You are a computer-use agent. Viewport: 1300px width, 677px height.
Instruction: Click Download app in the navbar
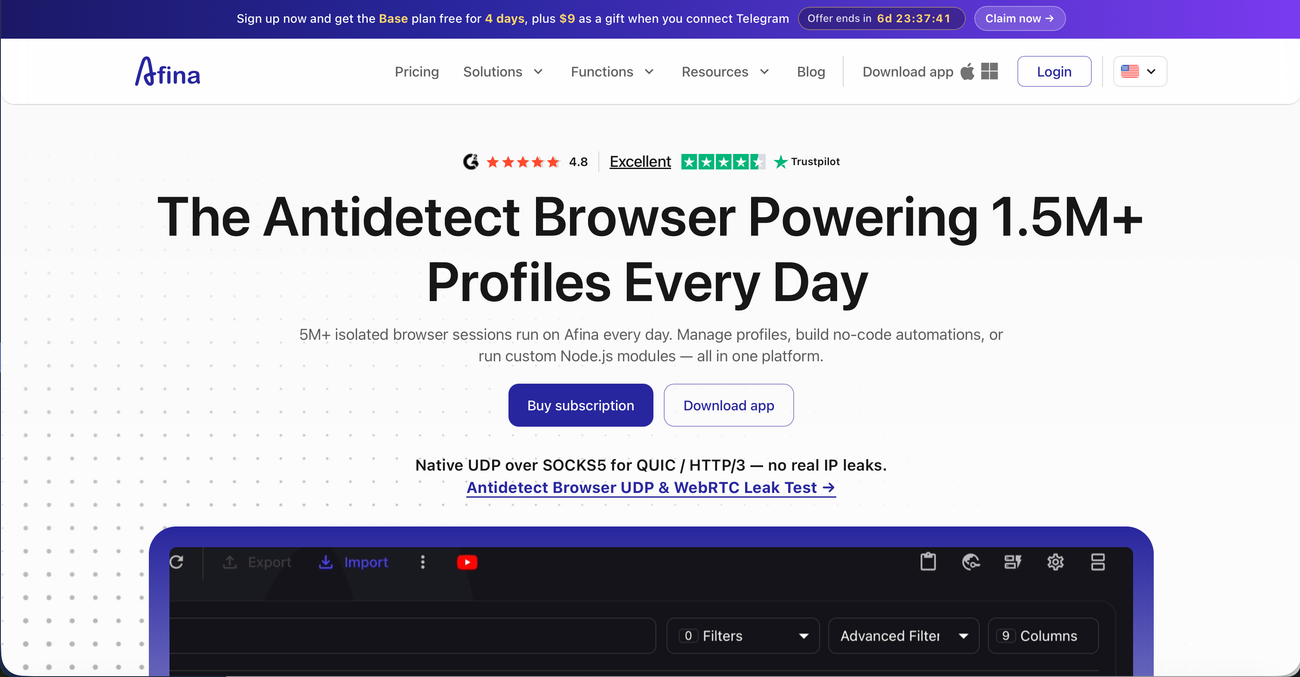pos(908,72)
